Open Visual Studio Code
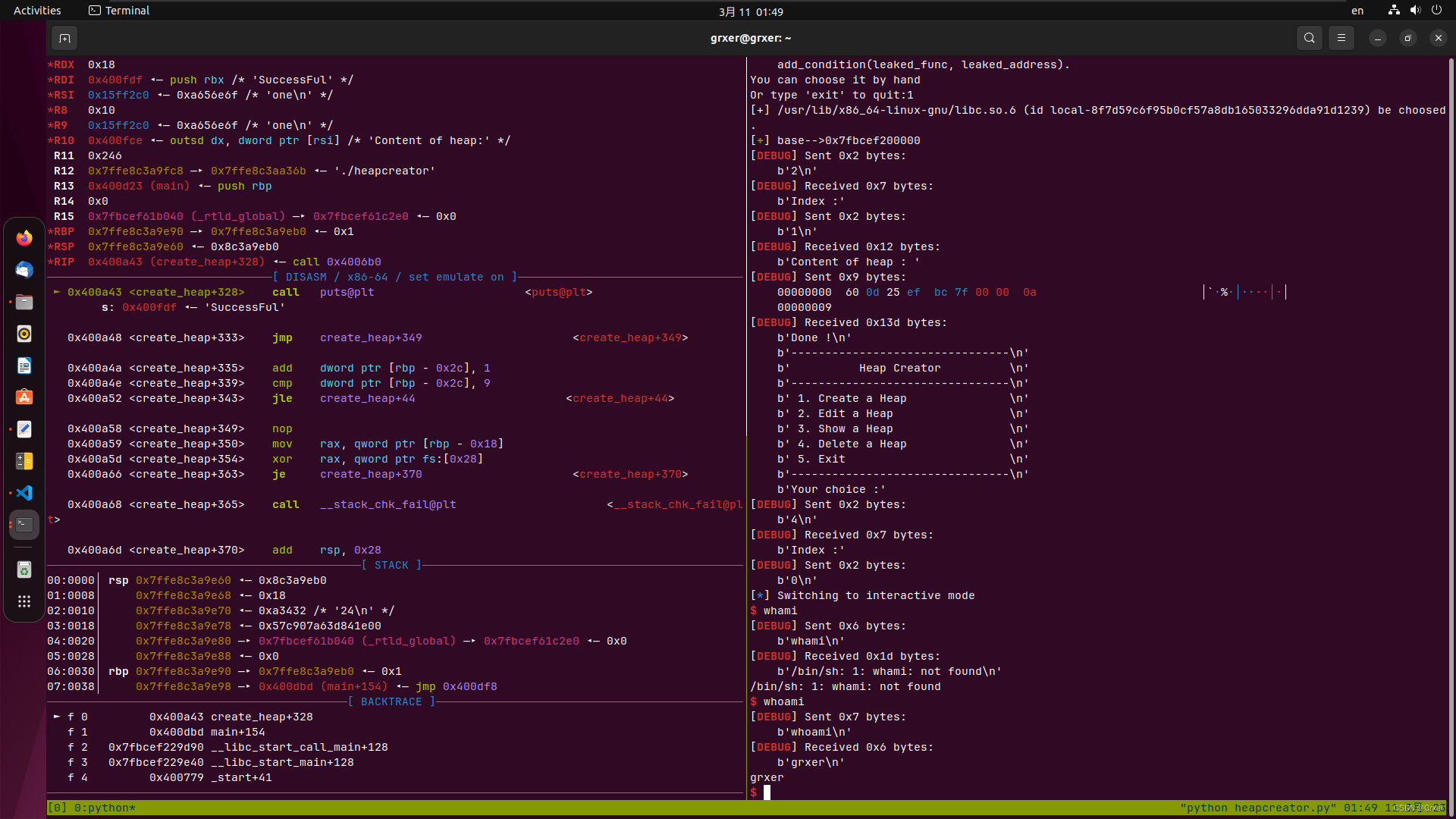 pyautogui.click(x=25, y=493)
